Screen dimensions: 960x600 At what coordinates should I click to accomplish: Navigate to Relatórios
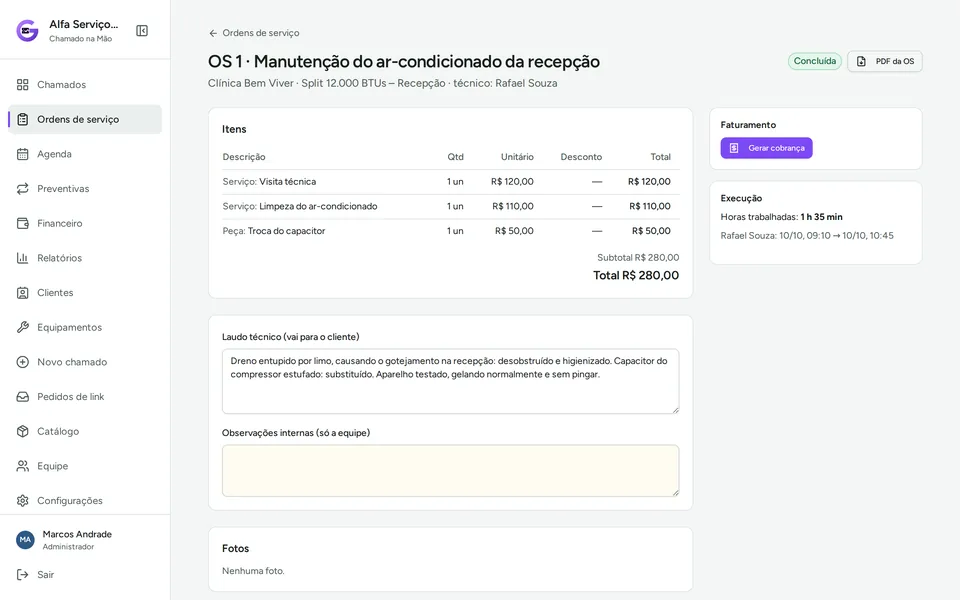(84, 258)
